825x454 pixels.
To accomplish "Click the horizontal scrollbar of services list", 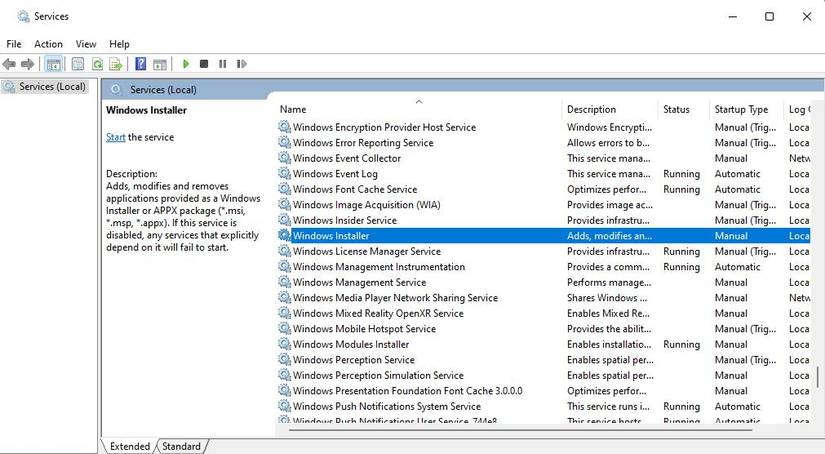I will click(x=520, y=430).
